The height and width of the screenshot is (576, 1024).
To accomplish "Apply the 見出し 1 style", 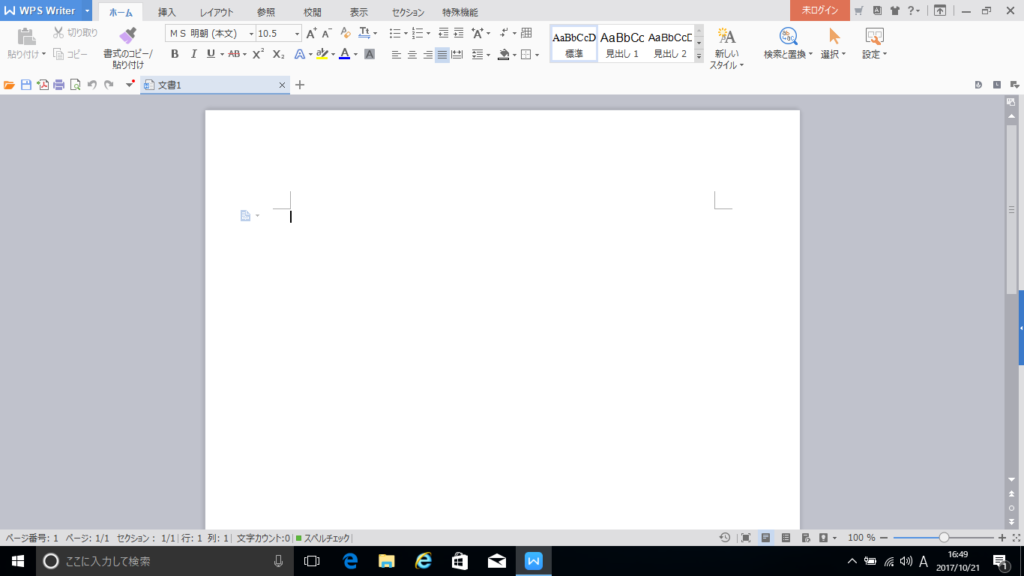I will (622, 43).
